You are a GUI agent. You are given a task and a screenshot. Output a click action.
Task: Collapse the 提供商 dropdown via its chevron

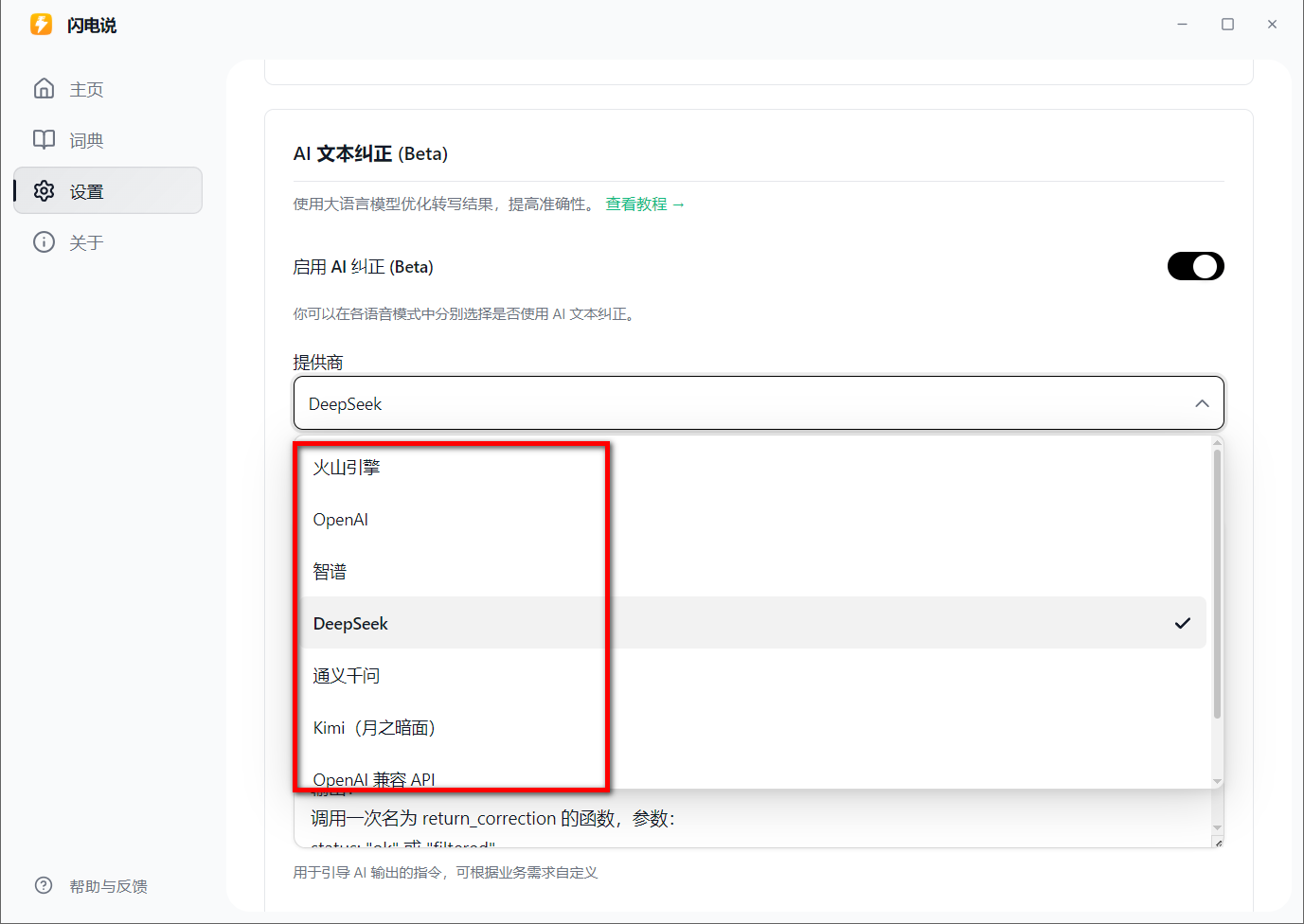coord(1202,403)
